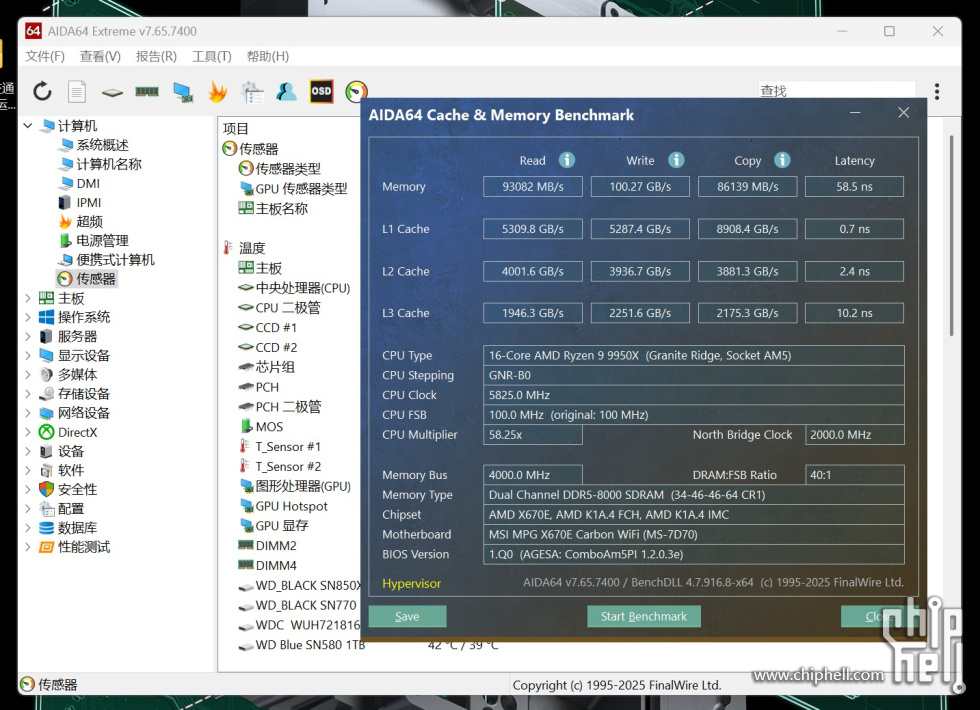The width and height of the screenshot is (980, 710).
Task: Expand the DirectX tree node
Action: tap(28, 432)
